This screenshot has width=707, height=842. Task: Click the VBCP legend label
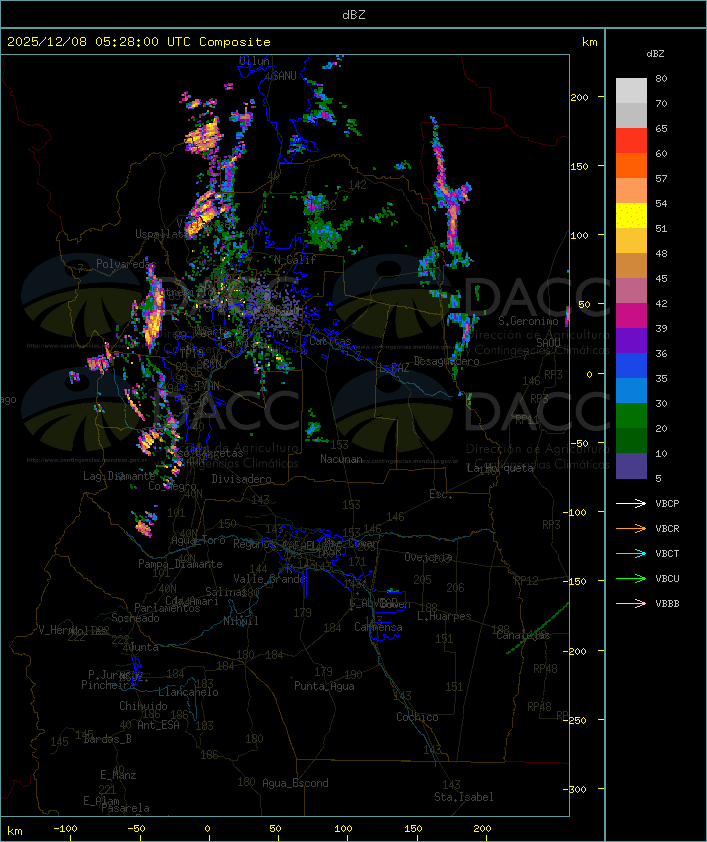click(667, 504)
